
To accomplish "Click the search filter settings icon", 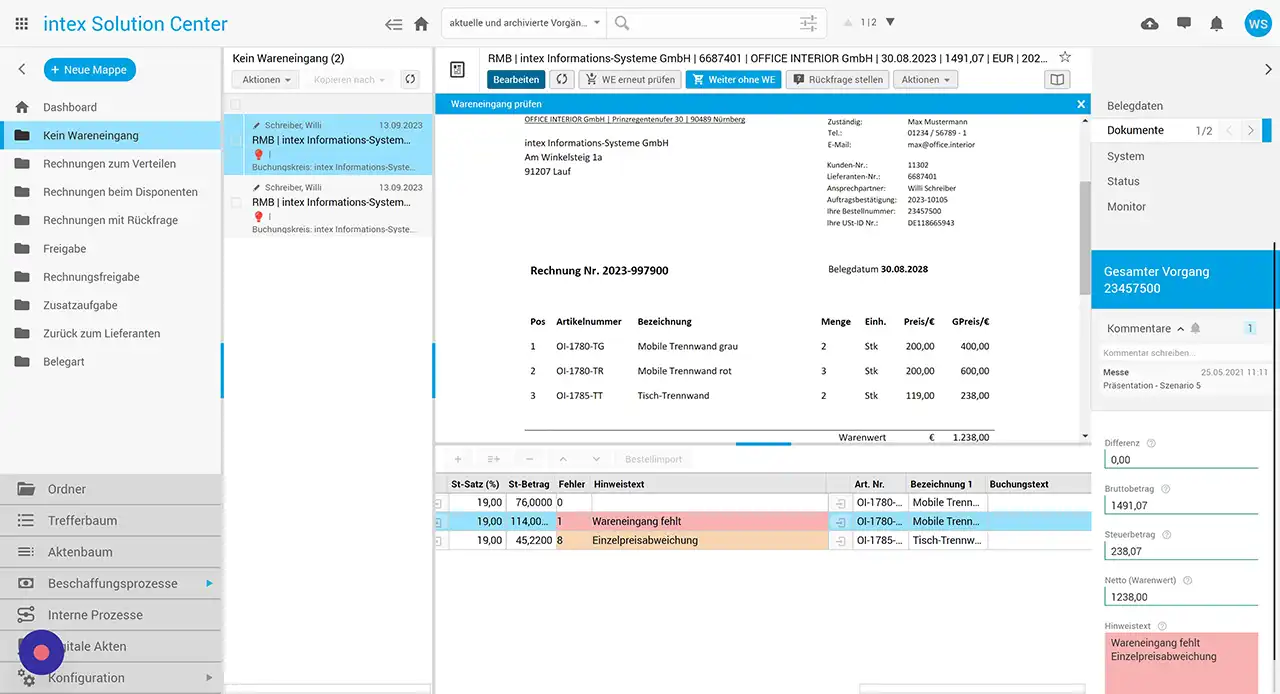I will click(x=808, y=23).
